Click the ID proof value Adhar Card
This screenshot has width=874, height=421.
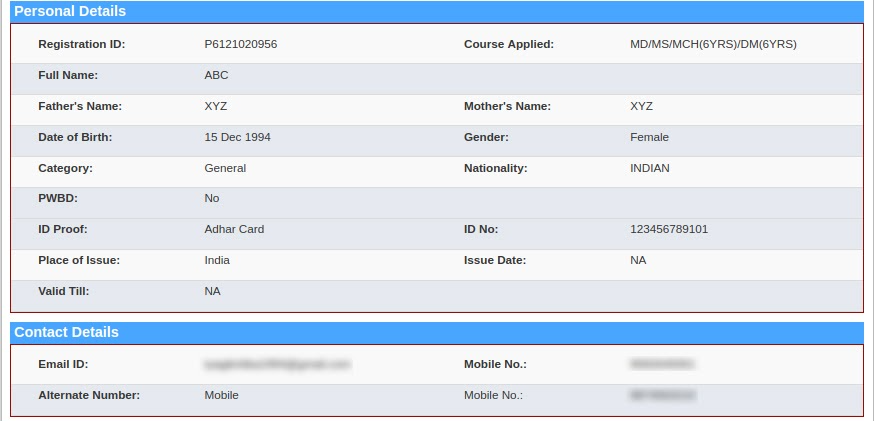(x=234, y=229)
